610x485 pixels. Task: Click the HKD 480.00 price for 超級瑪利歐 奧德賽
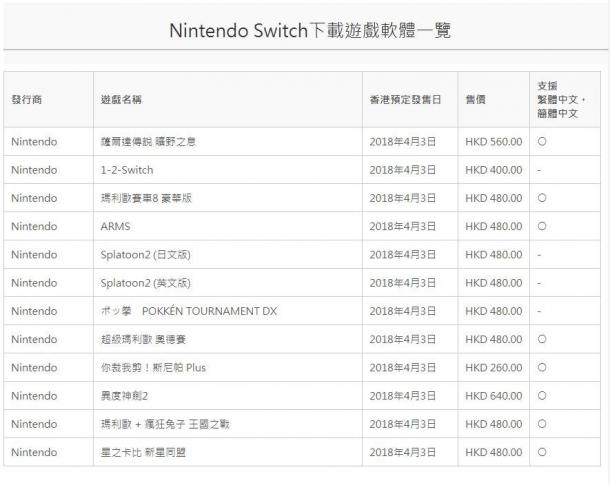click(494, 339)
